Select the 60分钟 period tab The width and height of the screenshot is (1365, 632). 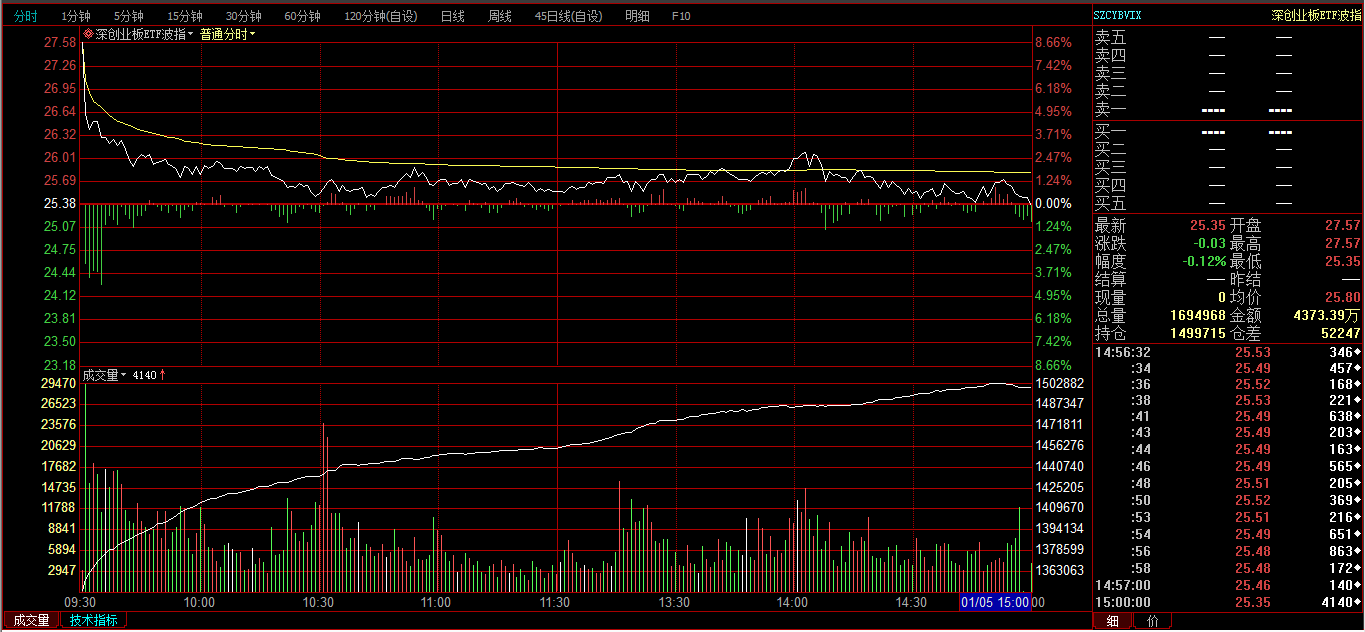pos(302,16)
